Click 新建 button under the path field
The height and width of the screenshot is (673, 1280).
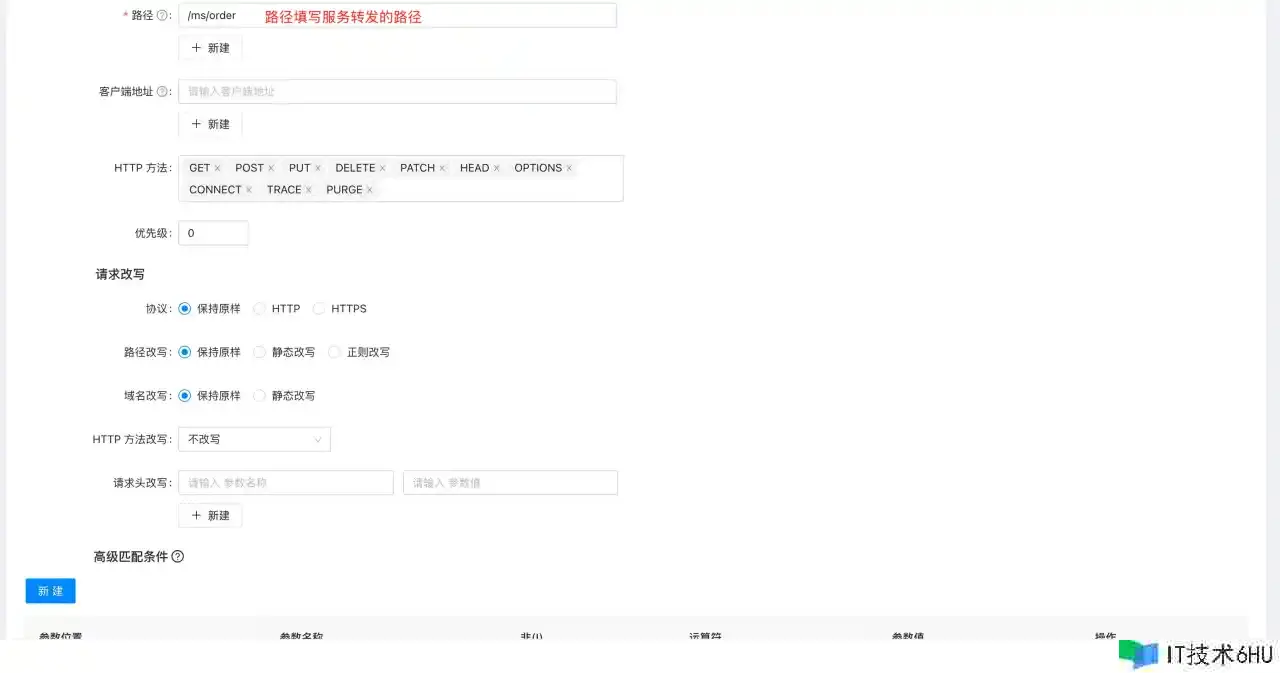pyautogui.click(x=210, y=48)
